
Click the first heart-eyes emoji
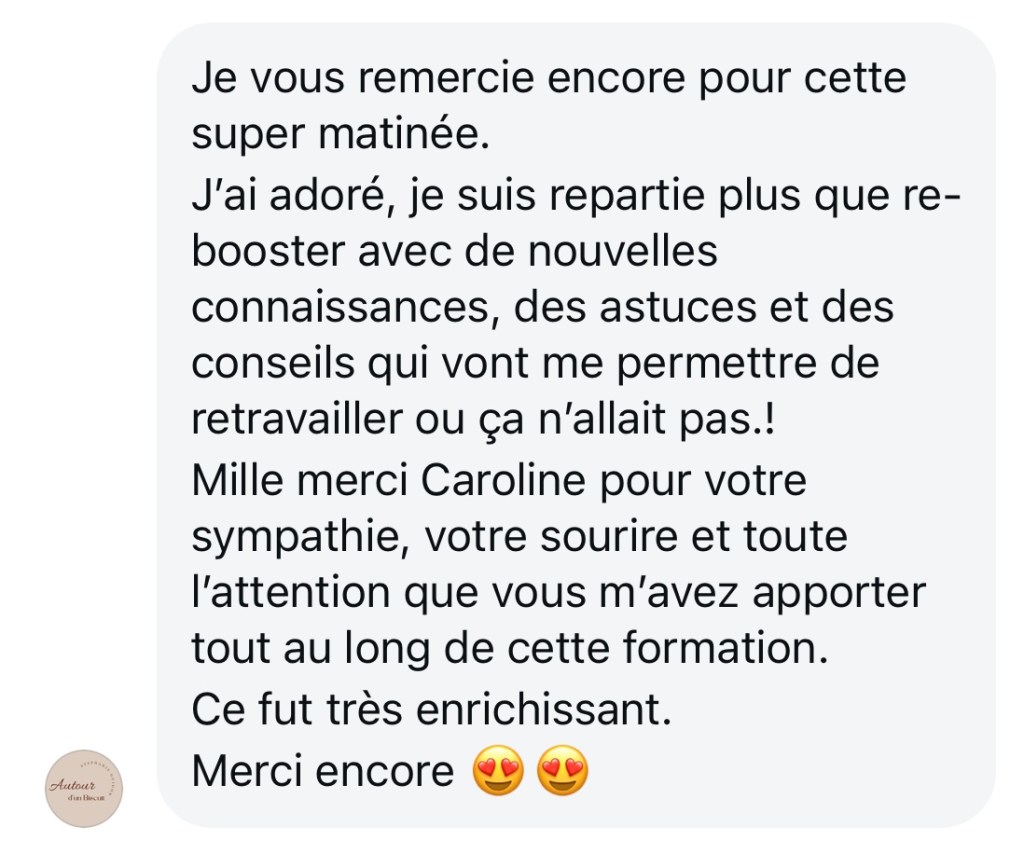[x=499, y=771]
